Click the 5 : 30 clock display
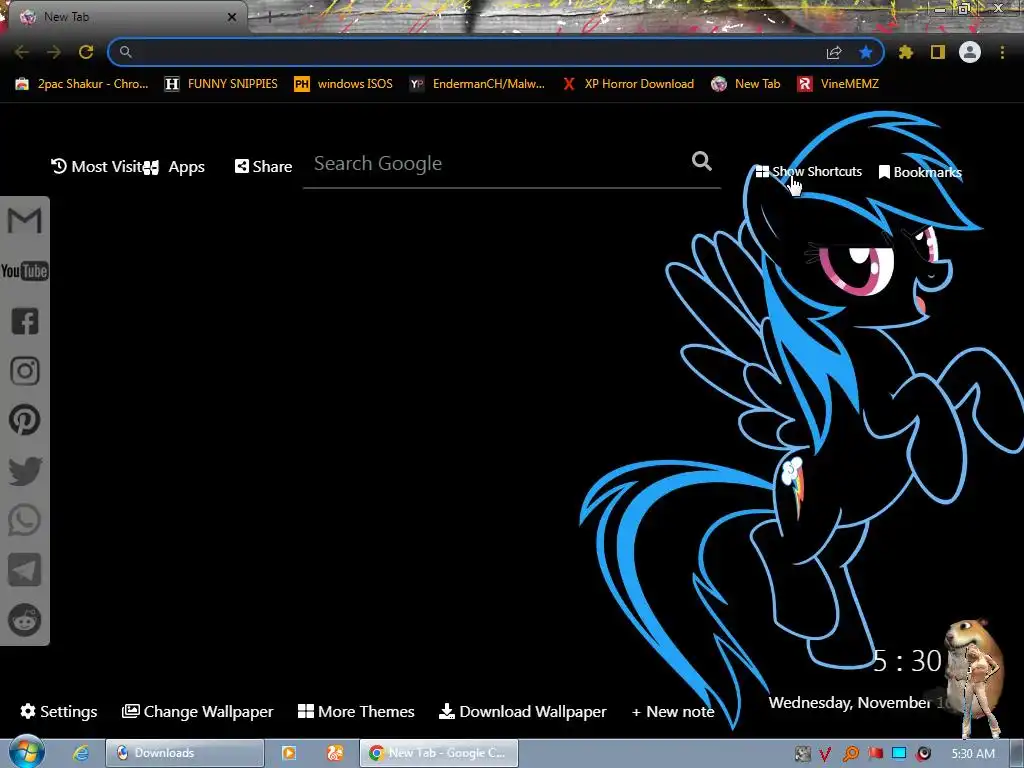Screen dimensions: 1024x768 (x=907, y=661)
